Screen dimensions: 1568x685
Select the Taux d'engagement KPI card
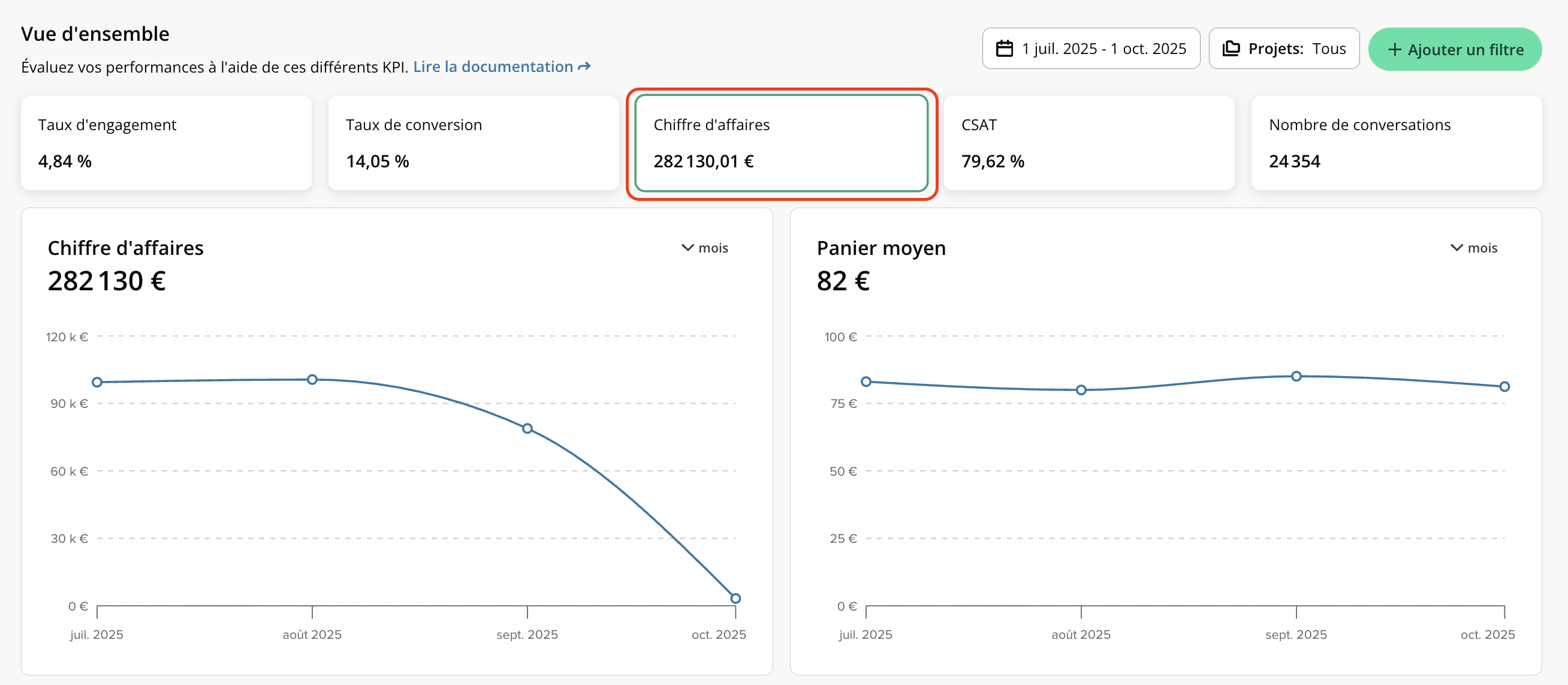tap(166, 143)
